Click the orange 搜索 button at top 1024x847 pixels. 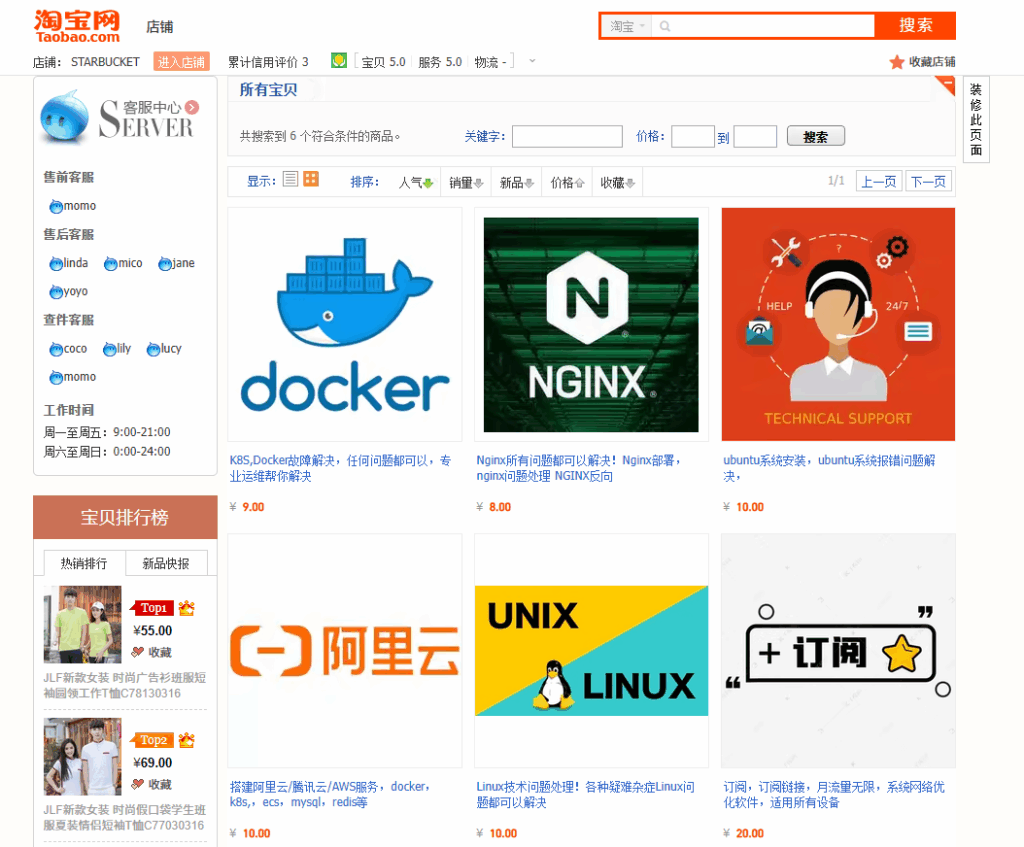click(x=915, y=26)
